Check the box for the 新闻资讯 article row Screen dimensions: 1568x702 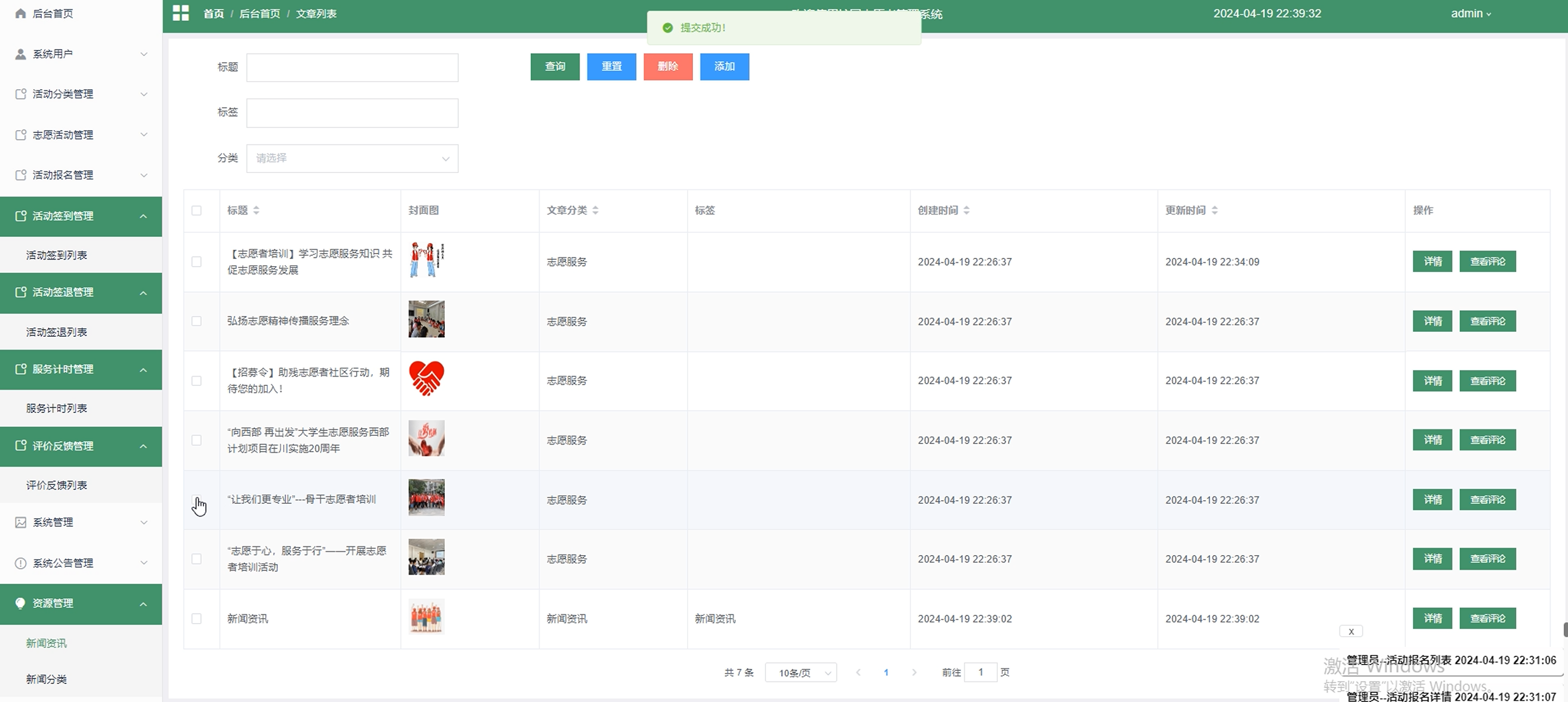click(196, 619)
